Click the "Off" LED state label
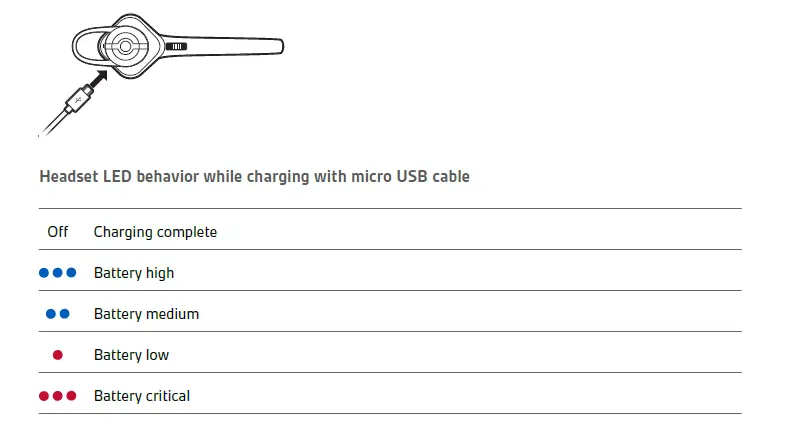The width and height of the screenshot is (796, 422). (x=58, y=232)
